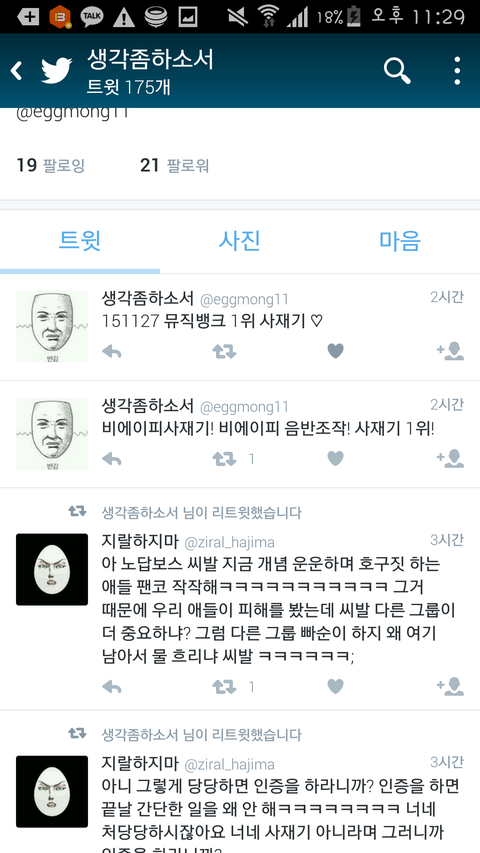Retweet the 뮤직뱅크 1위 사재기 tweet
The width and height of the screenshot is (480, 853).
coord(224,352)
